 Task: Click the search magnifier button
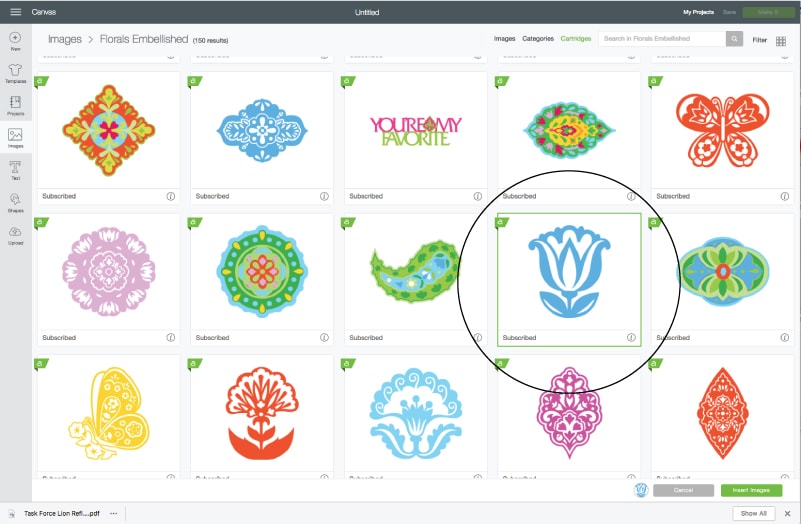tap(734, 39)
